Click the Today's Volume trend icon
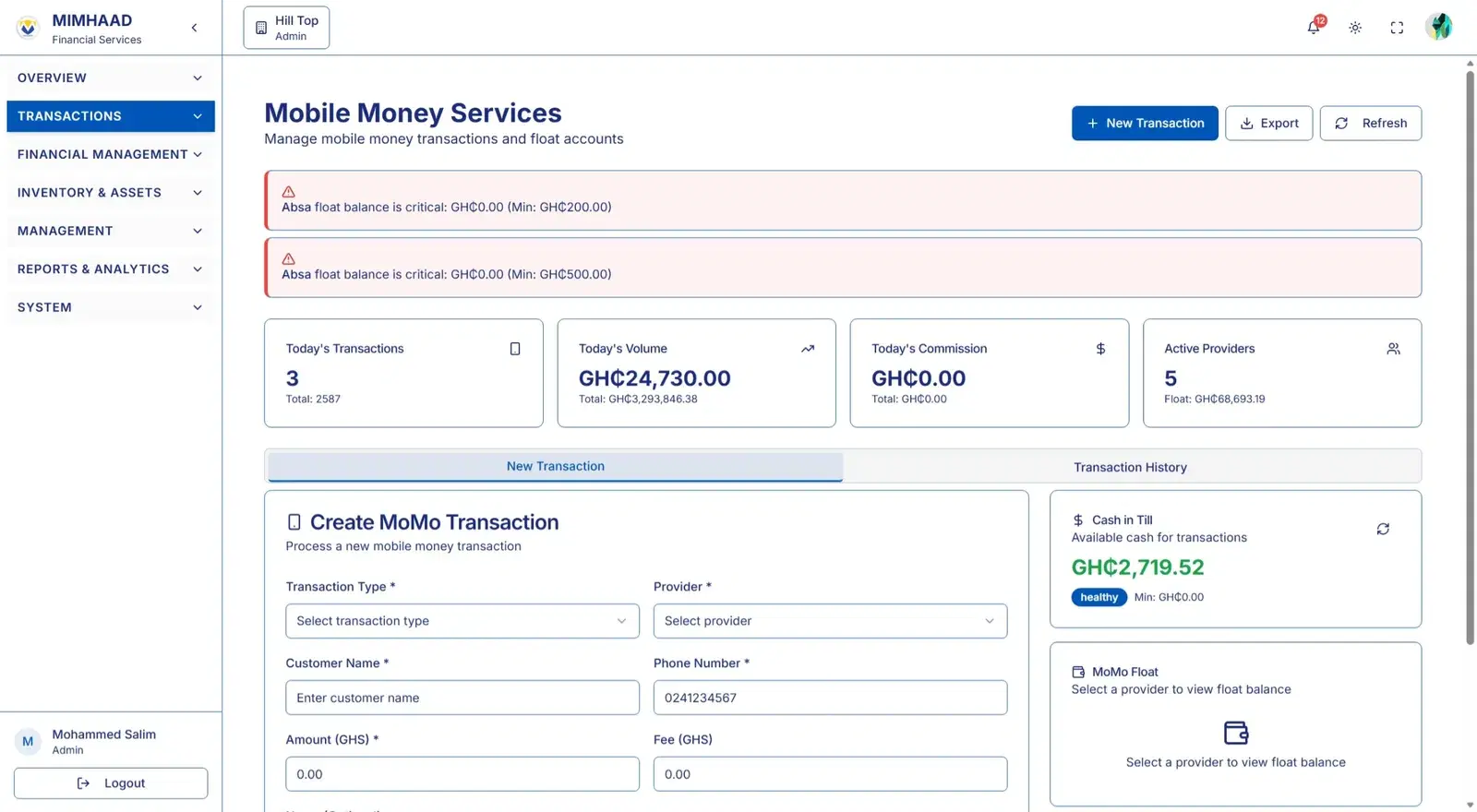The image size is (1477, 812). (808, 349)
